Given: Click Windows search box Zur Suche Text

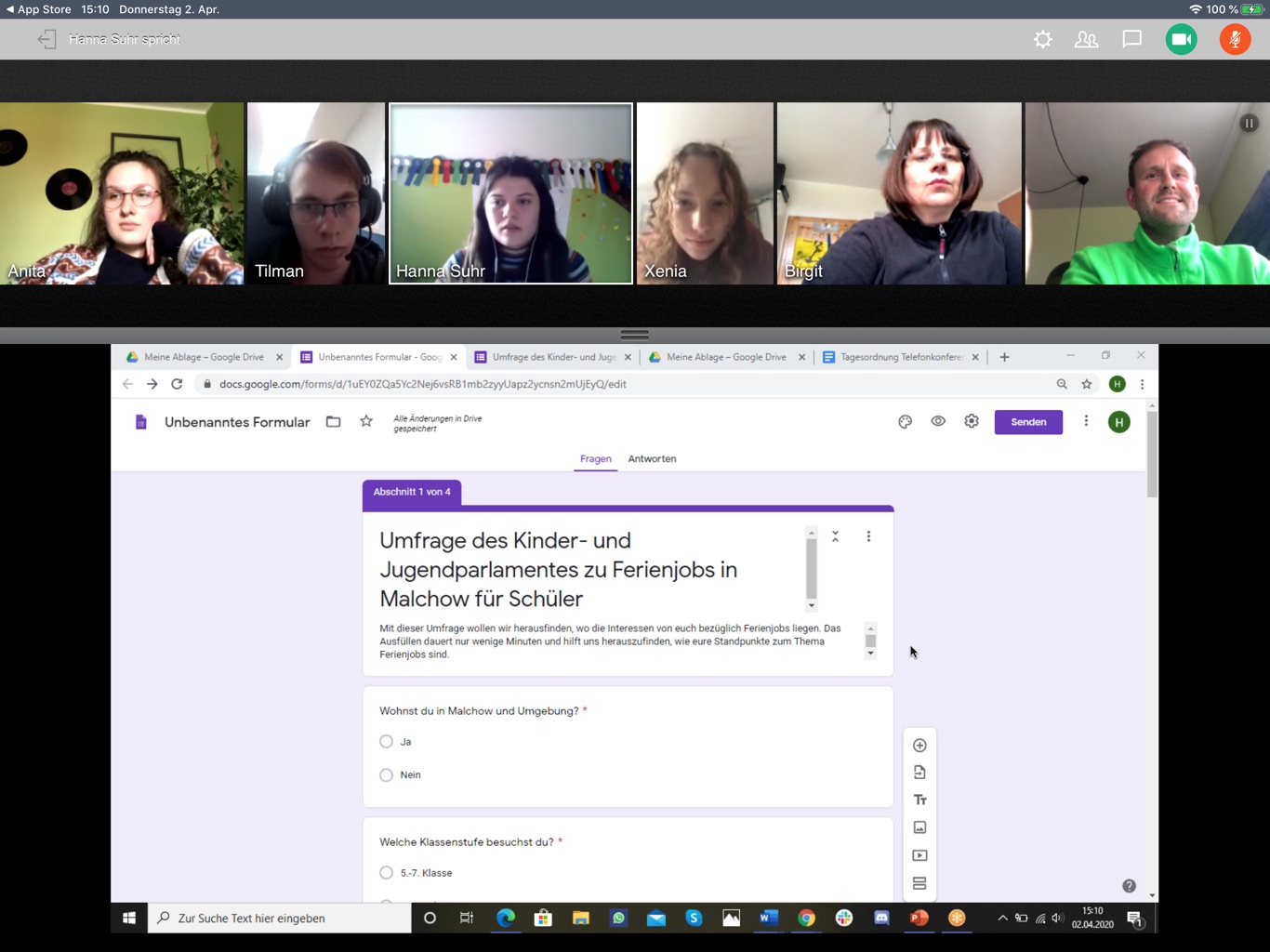Looking at the screenshot, I should [x=280, y=919].
